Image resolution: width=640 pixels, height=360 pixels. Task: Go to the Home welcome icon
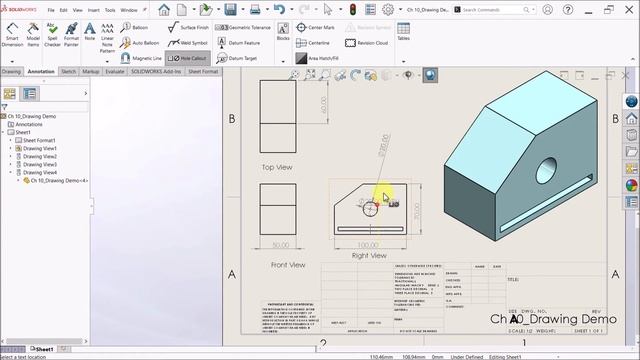(164, 9)
